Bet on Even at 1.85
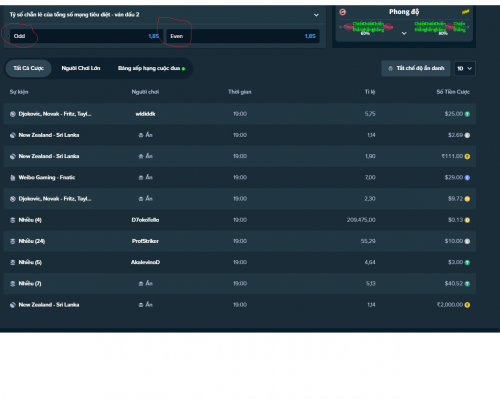The height and width of the screenshot is (399, 500). (x=243, y=36)
